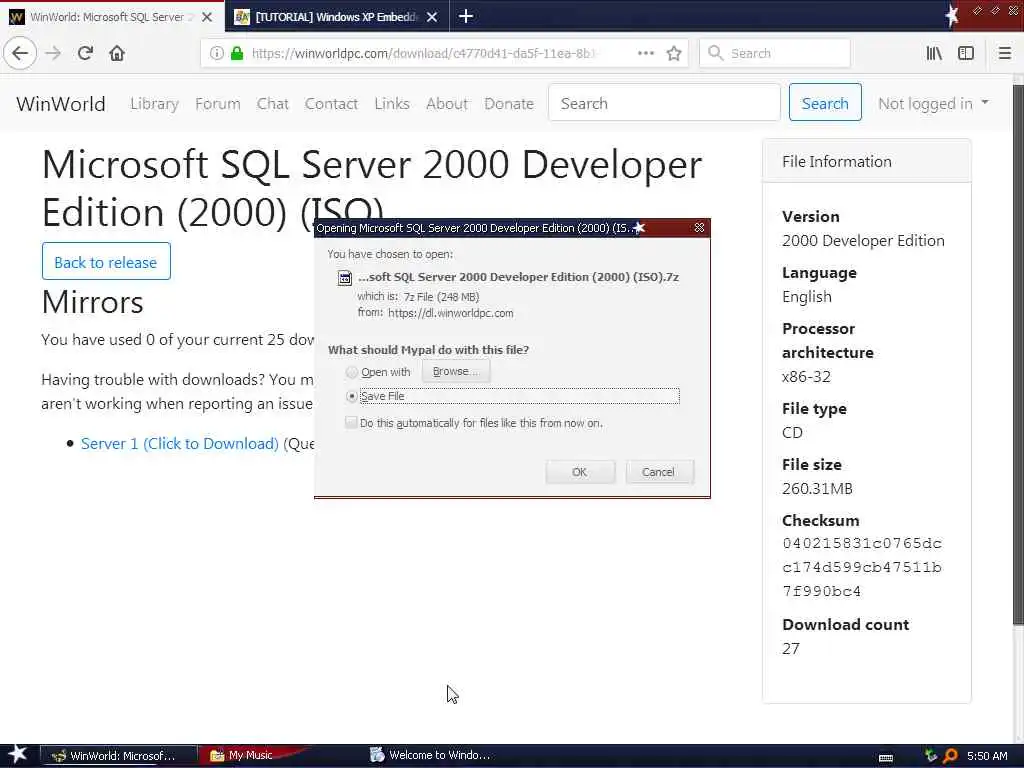Open the Contact nav link
This screenshot has height=768, width=1024.
point(331,103)
